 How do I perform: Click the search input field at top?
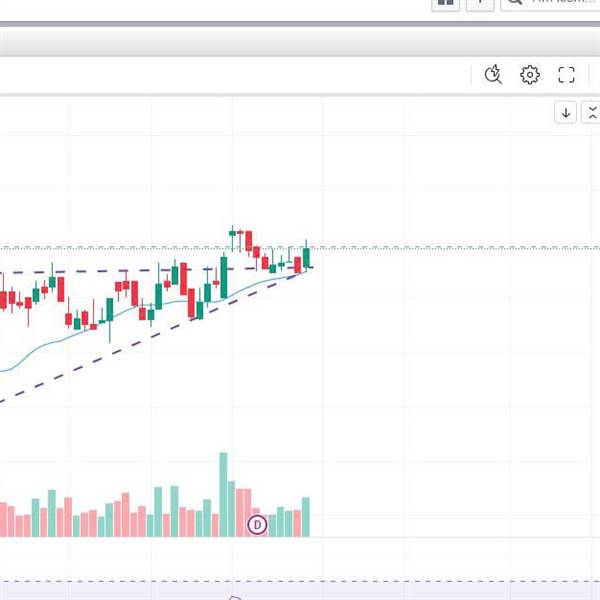550,3
